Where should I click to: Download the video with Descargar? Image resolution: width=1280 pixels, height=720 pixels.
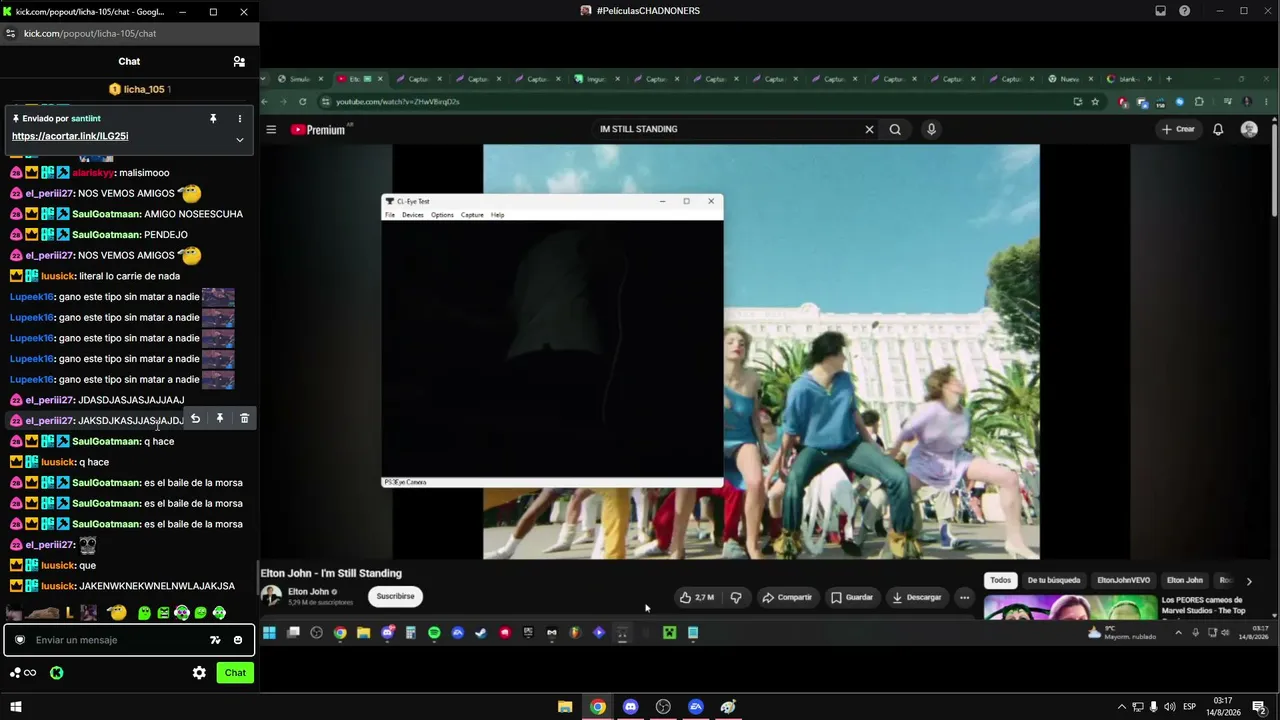click(x=917, y=597)
